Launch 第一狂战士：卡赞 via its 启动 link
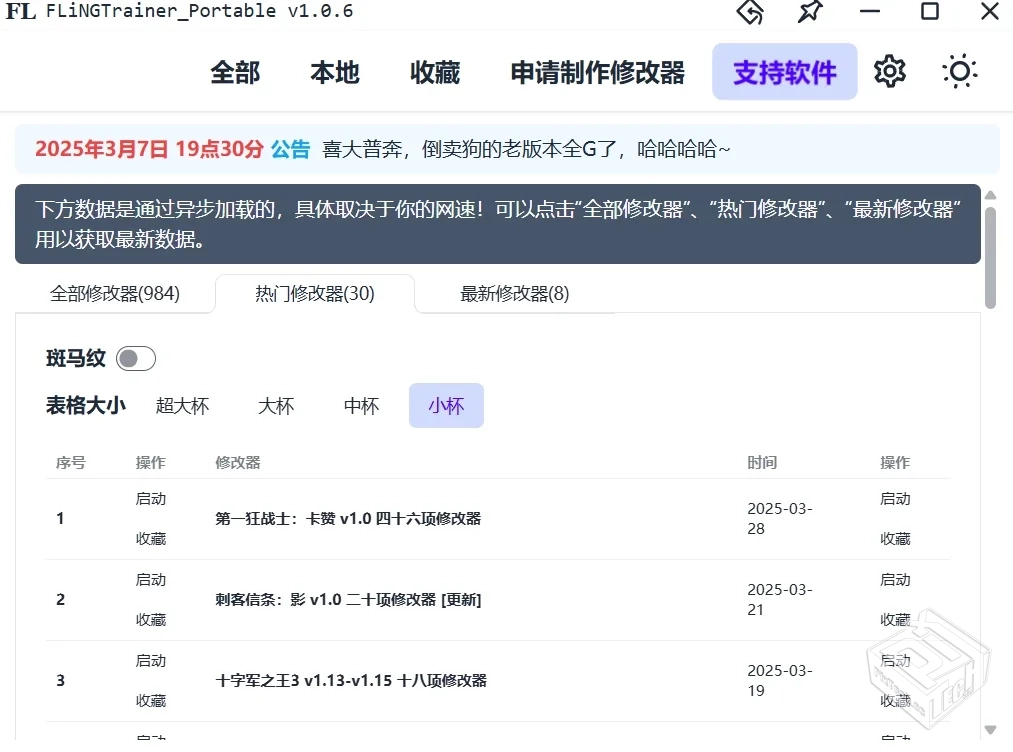The width and height of the screenshot is (1013, 752). 150,498
